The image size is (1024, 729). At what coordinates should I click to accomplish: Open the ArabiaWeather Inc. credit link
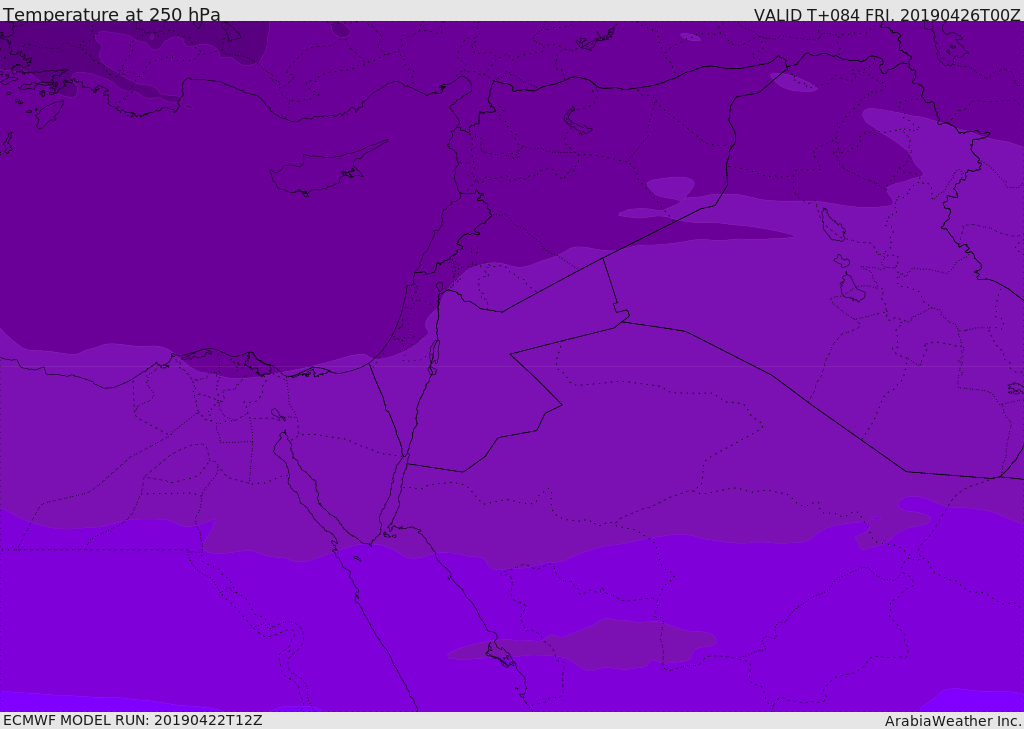[x=953, y=721]
